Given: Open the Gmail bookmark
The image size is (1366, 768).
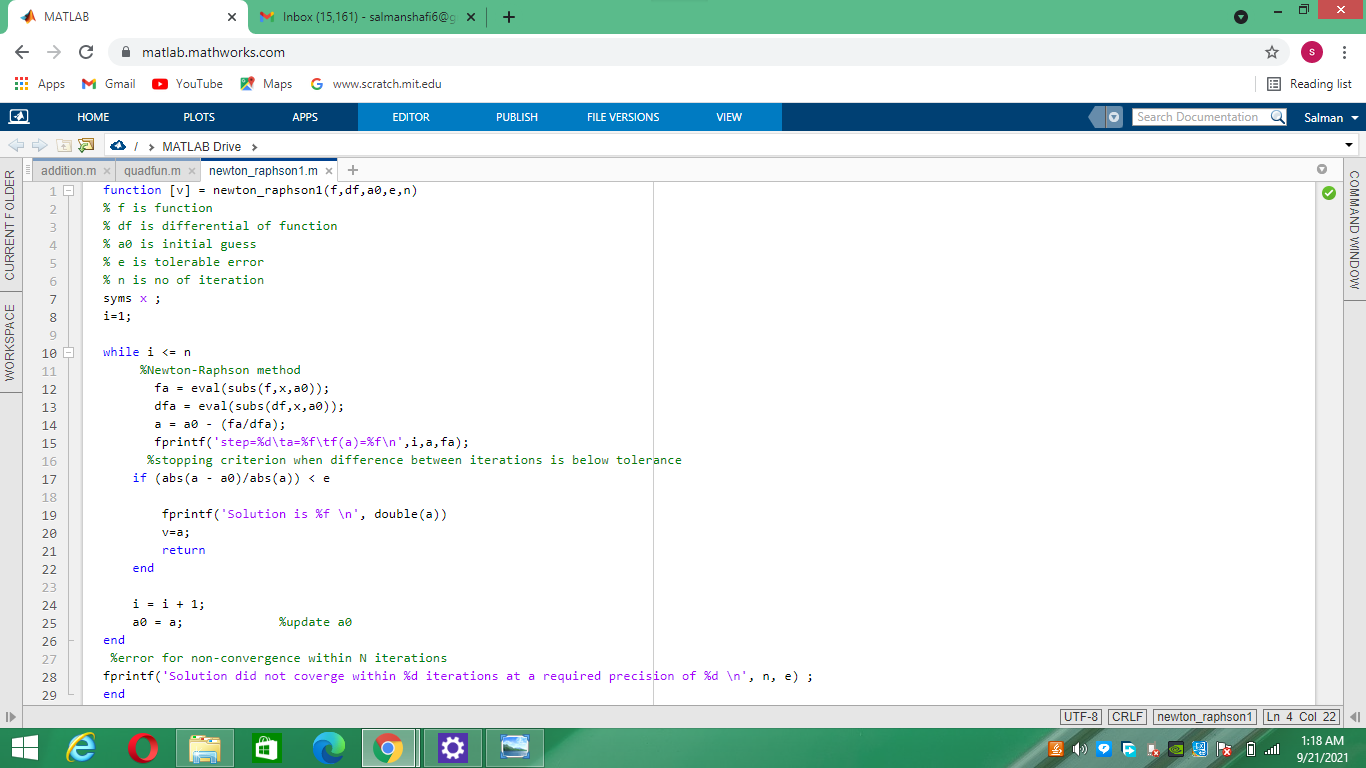Looking at the screenshot, I should pyautogui.click(x=108, y=84).
